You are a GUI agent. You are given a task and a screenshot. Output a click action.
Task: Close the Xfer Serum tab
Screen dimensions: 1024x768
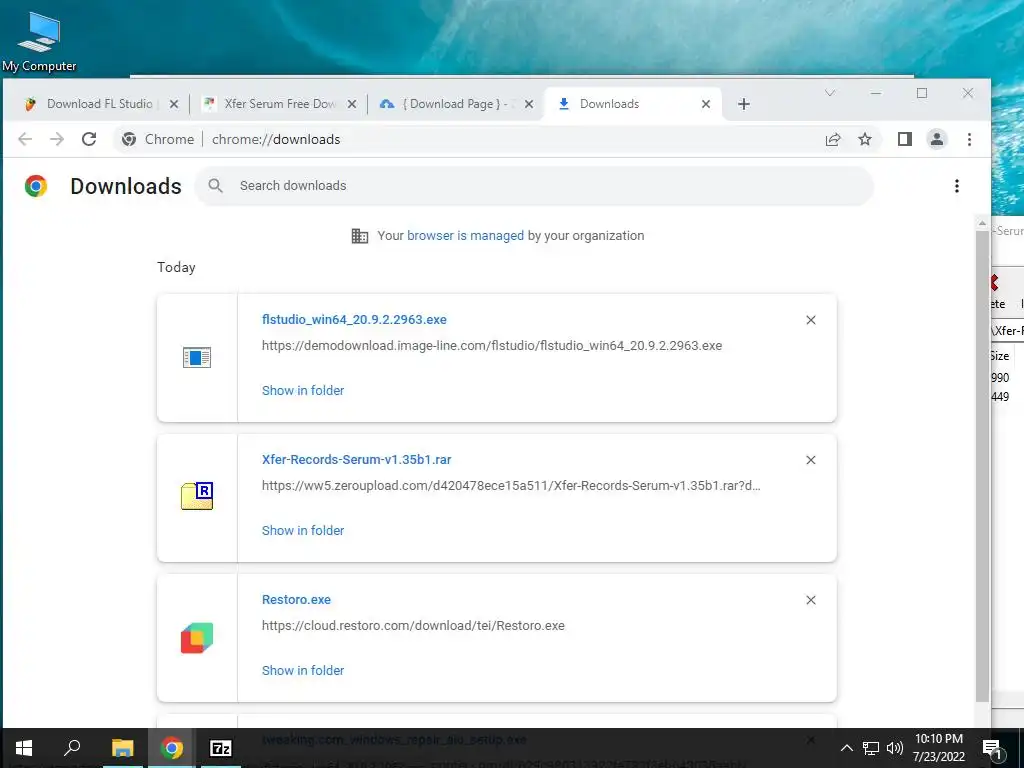click(x=351, y=104)
